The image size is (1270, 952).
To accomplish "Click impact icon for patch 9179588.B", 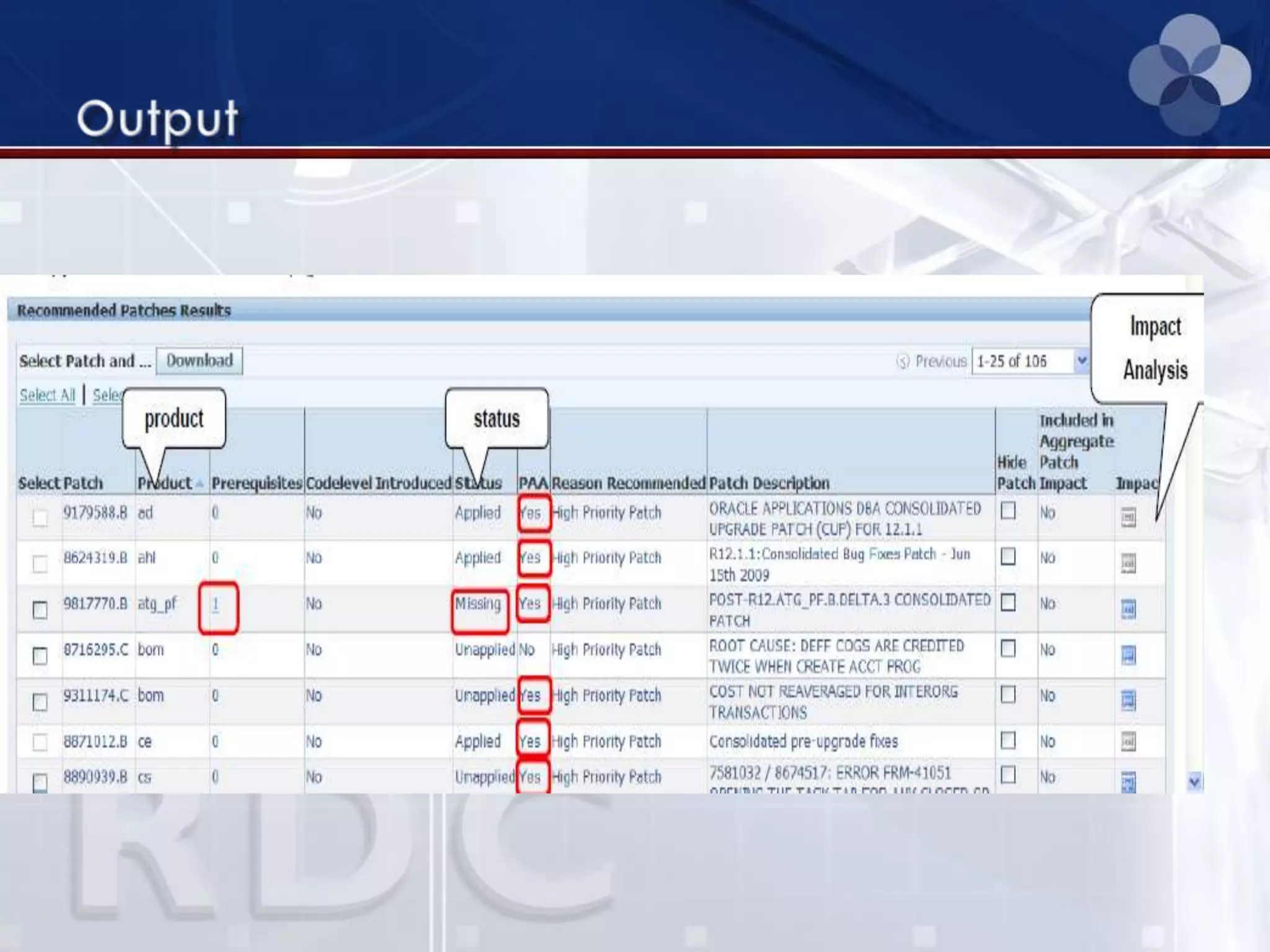I will (1128, 517).
